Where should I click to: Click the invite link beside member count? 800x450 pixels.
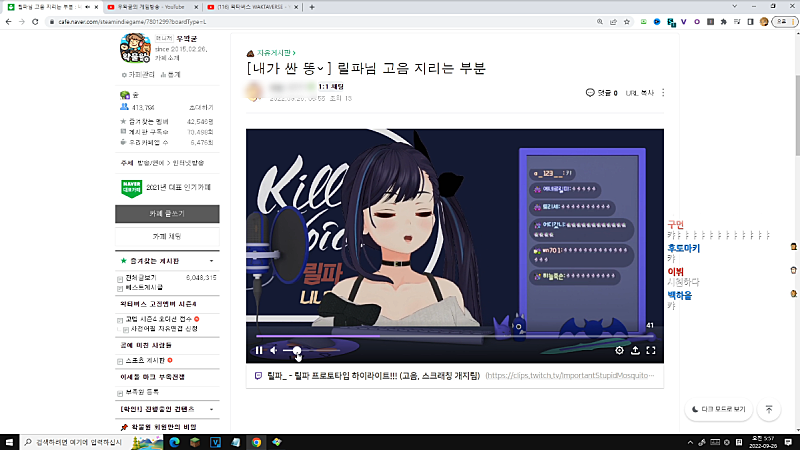tap(201, 108)
